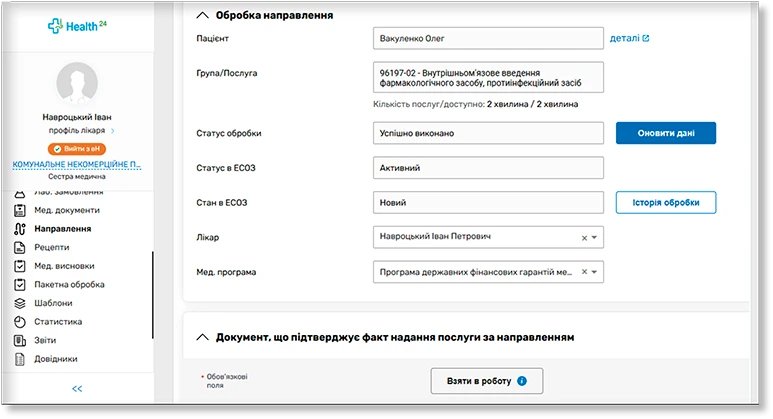This screenshot has height=419, width=773.
Task: Collapse the 'Обробка направлення' section
Action: (x=203, y=15)
